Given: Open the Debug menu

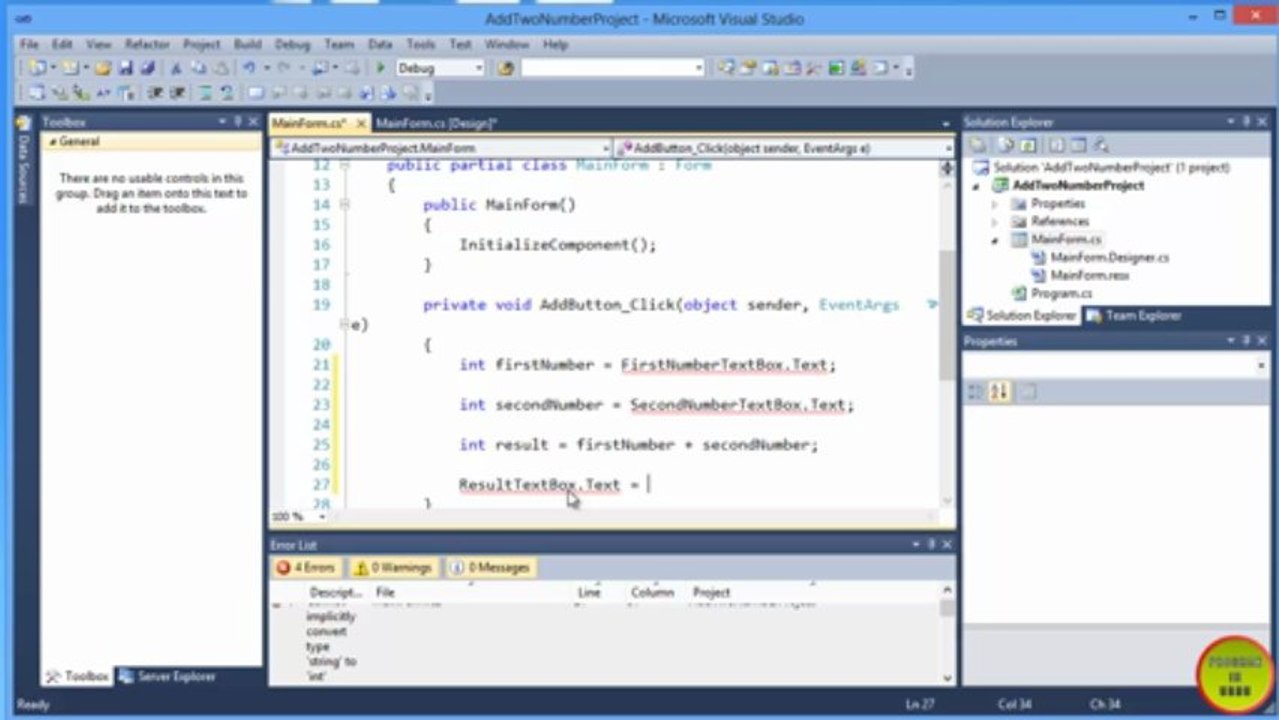Looking at the screenshot, I should (292, 45).
